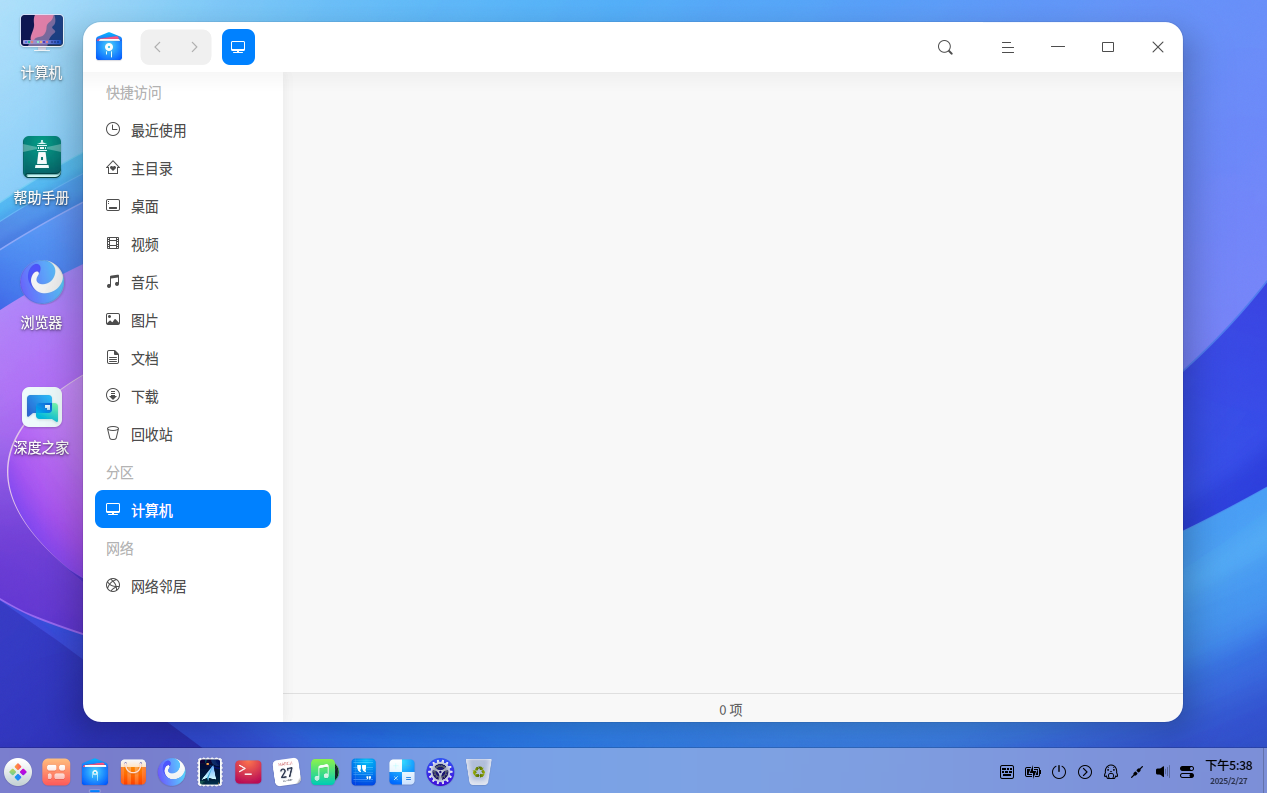Open the trash in the dock
Viewport: 1267px width, 793px height.
click(x=479, y=772)
